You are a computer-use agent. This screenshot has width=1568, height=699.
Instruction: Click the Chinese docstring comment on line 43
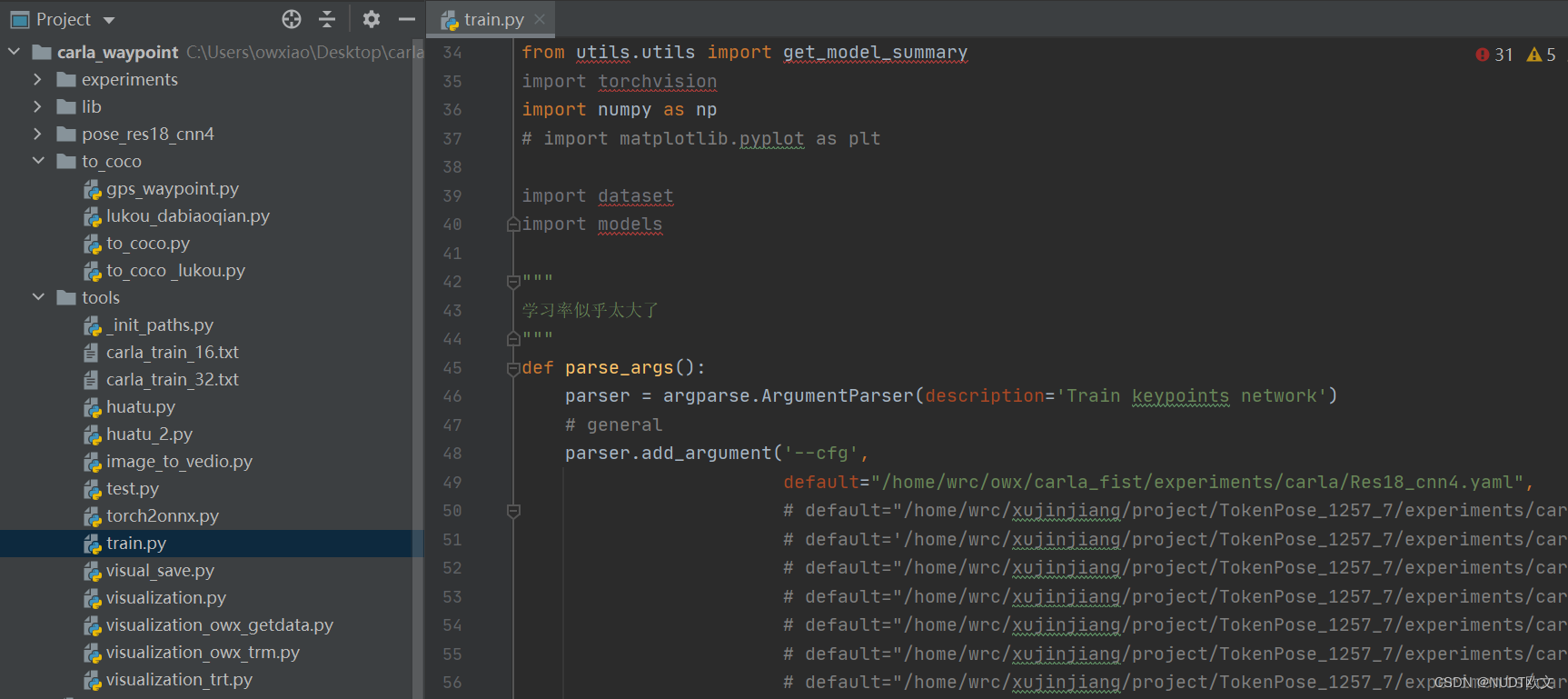tap(590, 311)
